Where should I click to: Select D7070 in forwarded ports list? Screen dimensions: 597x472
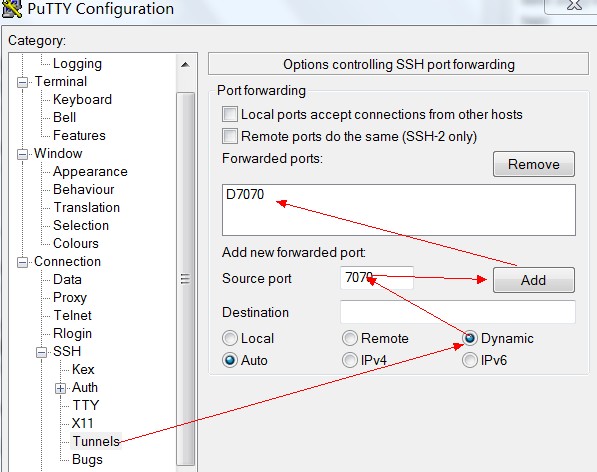coord(245,194)
